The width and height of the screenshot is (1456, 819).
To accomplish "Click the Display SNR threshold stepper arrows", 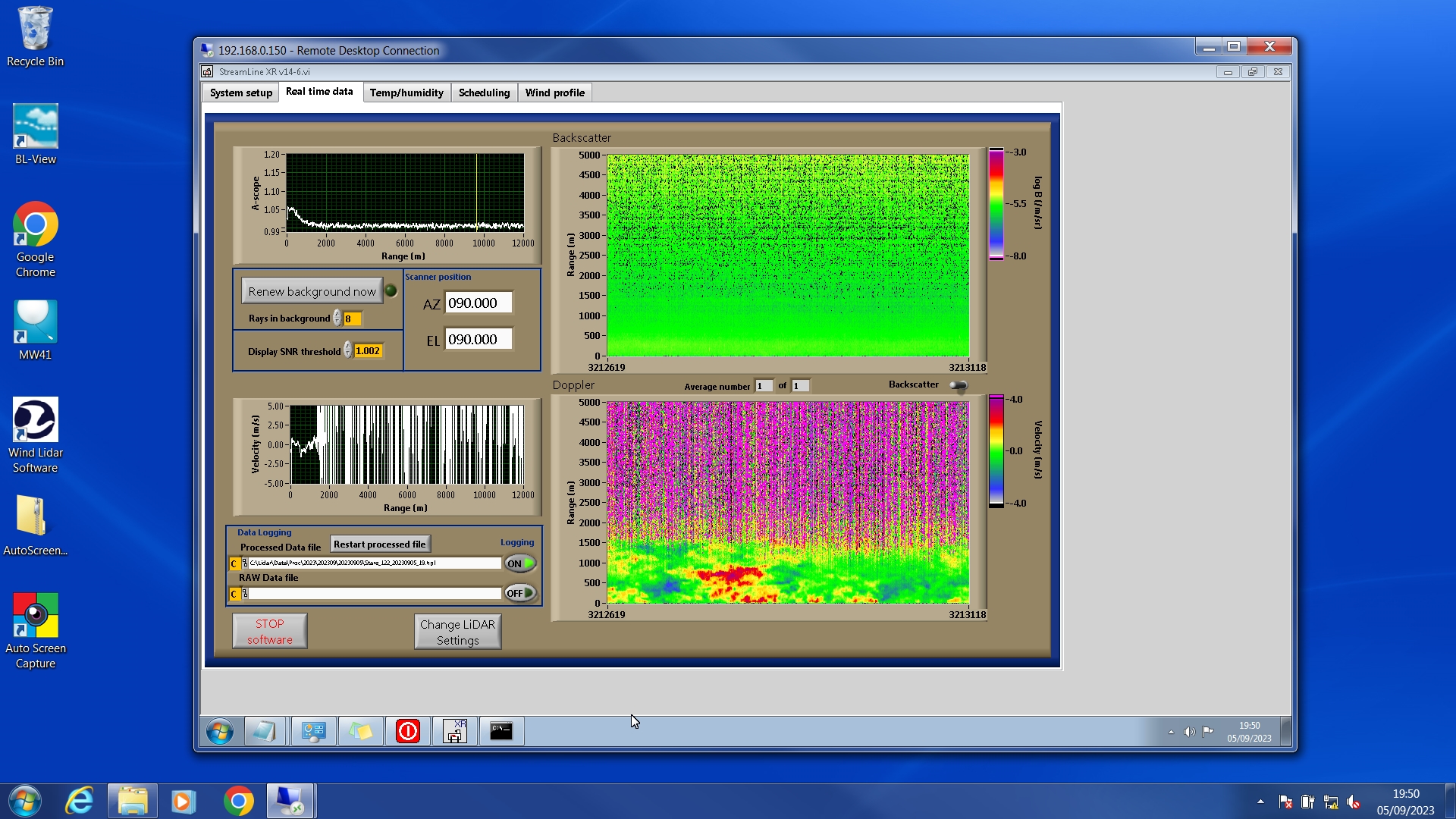I will coord(348,350).
